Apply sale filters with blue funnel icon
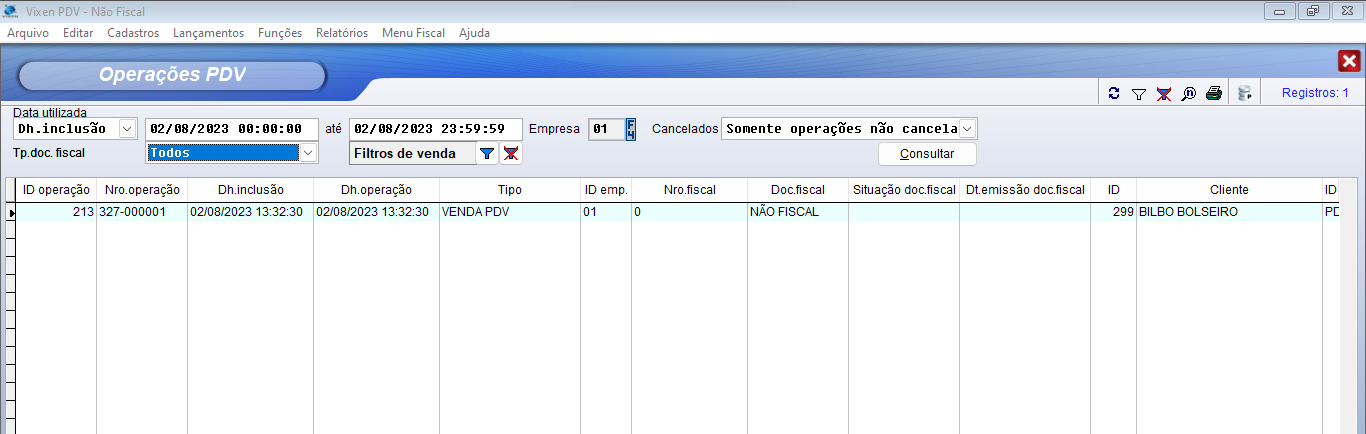 [487, 153]
